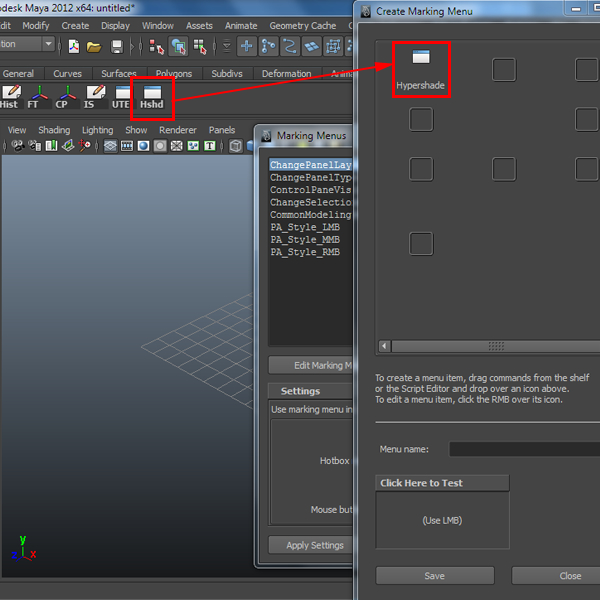Switch to the Deformation shelf tab

[287, 73]
